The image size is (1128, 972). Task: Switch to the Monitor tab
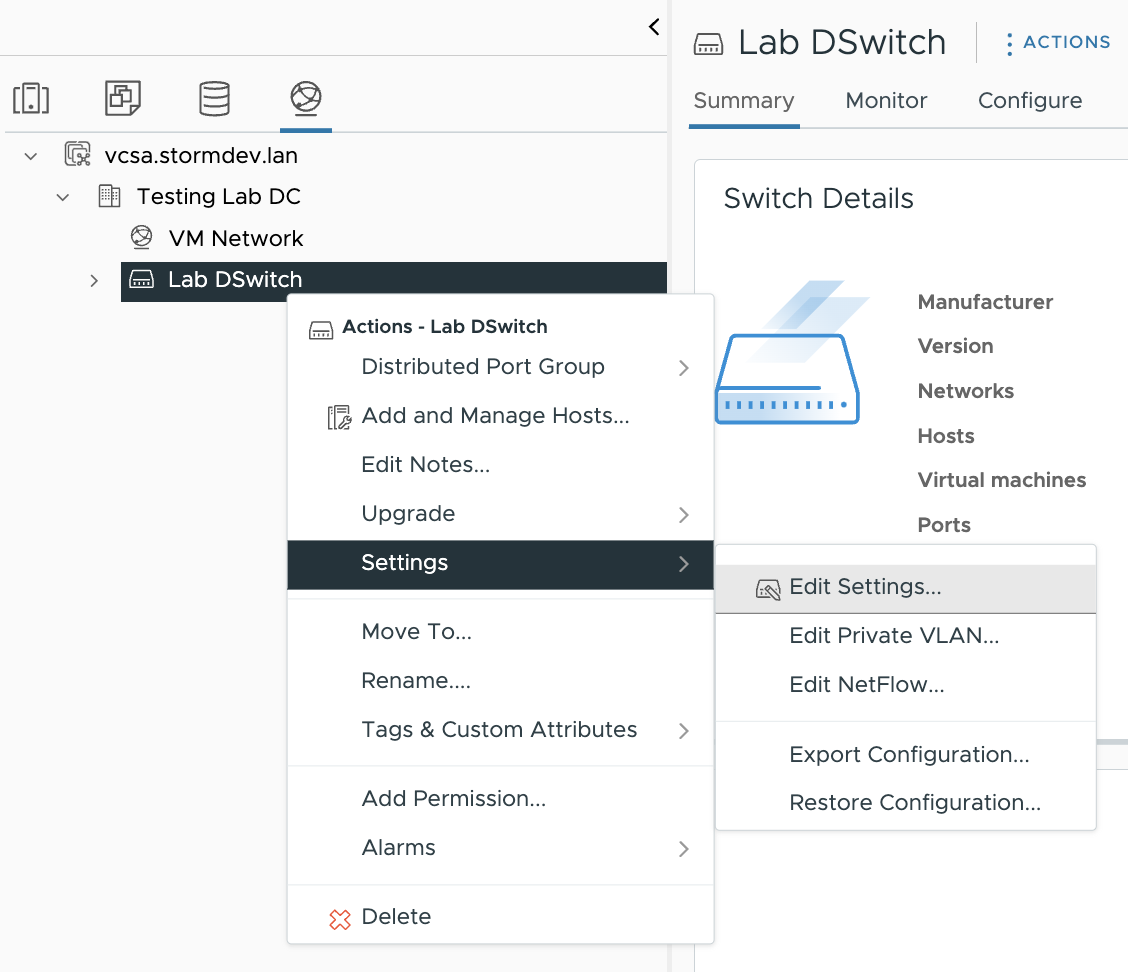tap(886, 101)
